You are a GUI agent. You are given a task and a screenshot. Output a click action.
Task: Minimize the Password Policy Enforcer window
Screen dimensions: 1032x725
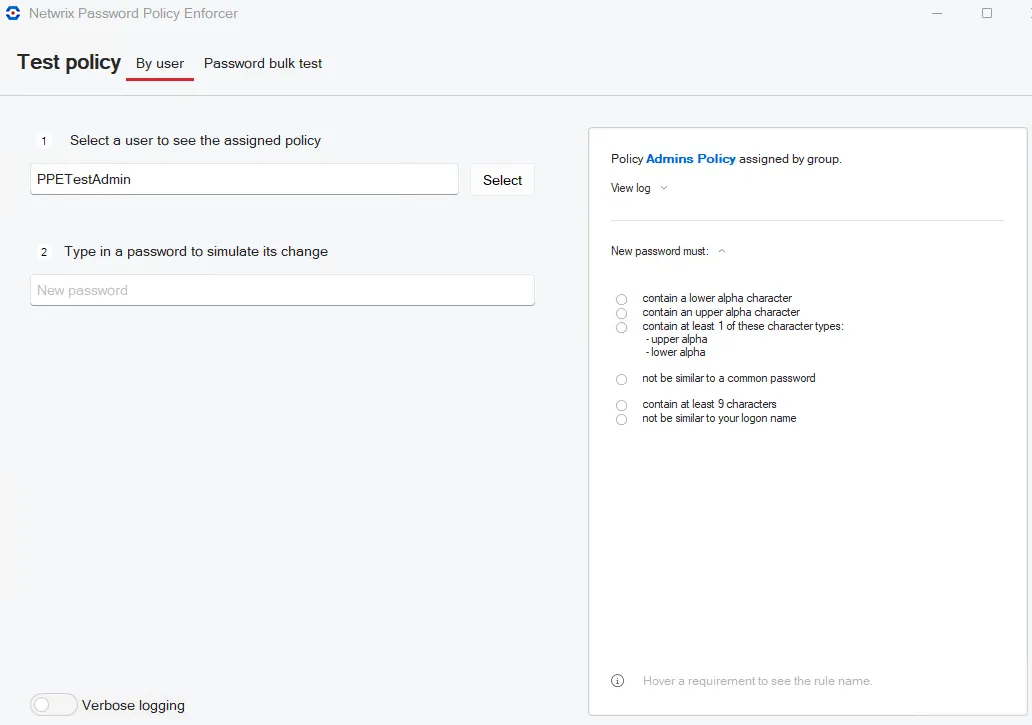tap(937, 13)
